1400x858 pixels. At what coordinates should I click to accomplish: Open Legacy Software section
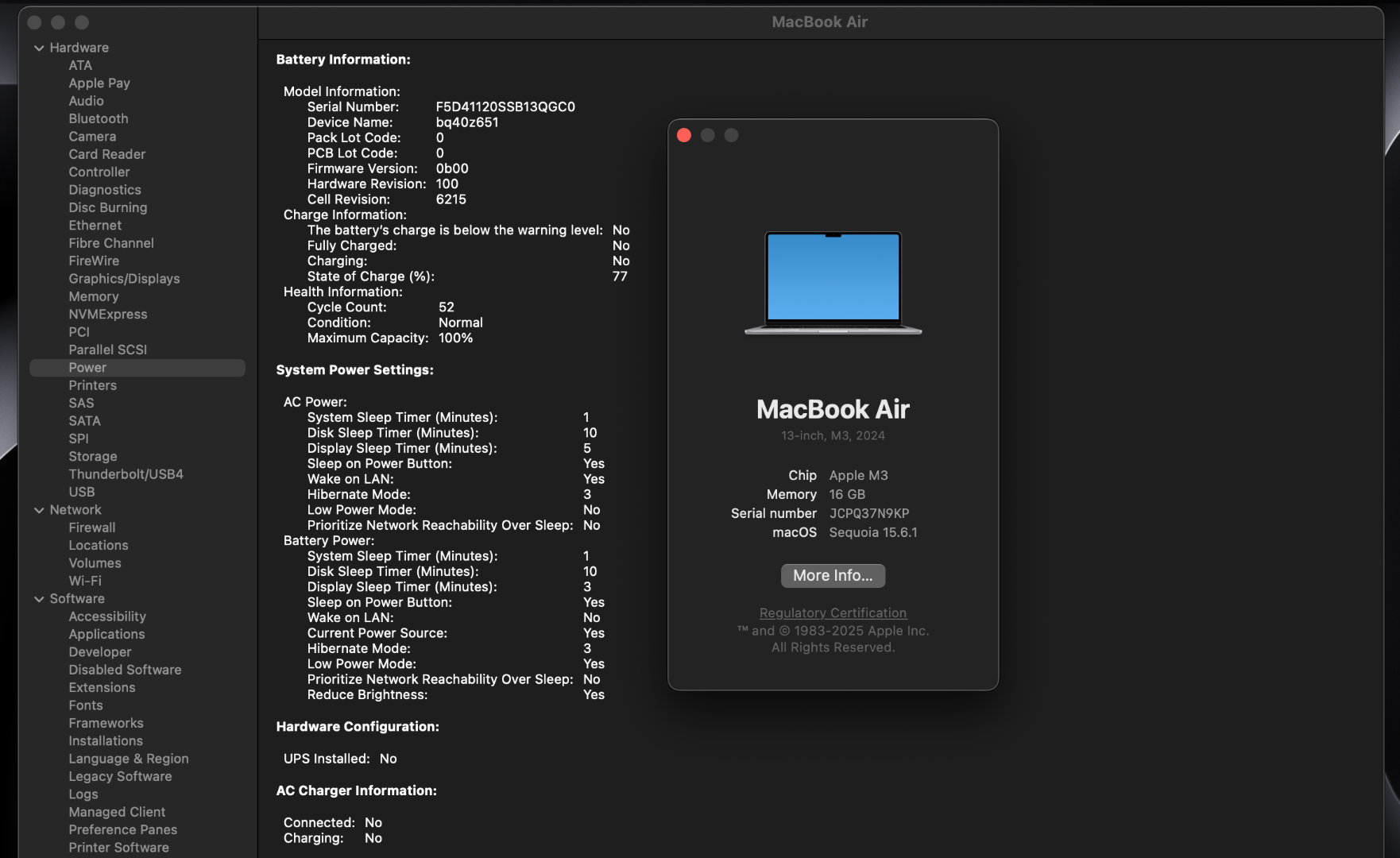120,776
